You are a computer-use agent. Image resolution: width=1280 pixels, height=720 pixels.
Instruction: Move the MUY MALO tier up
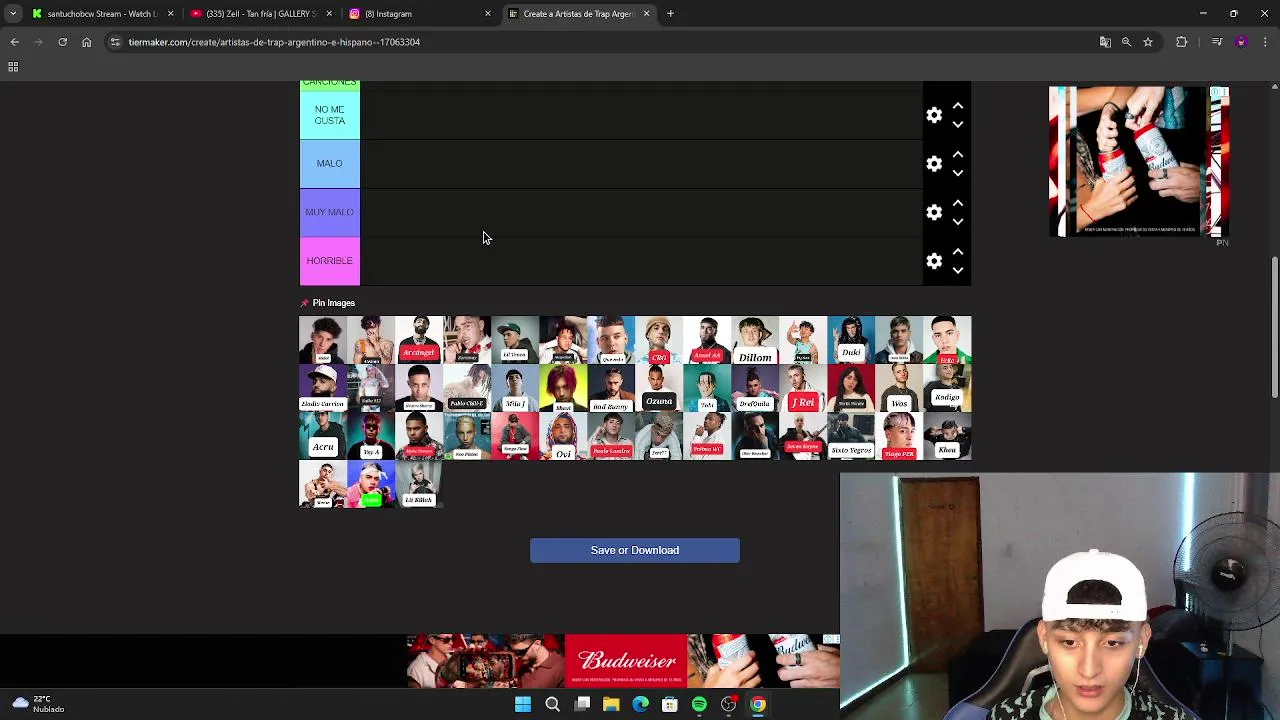958,202
